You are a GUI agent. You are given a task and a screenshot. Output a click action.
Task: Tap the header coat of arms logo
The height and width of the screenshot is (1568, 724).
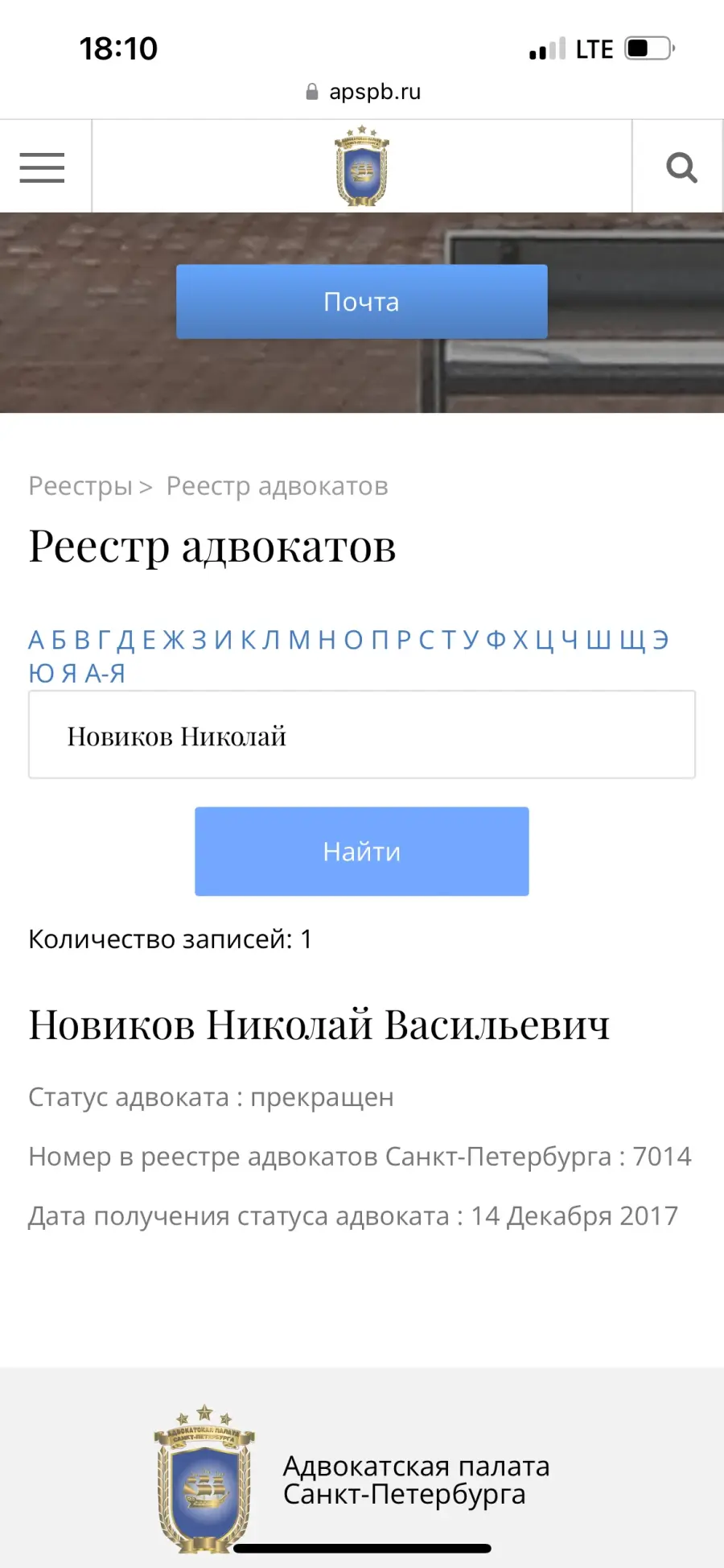point(362,166)
